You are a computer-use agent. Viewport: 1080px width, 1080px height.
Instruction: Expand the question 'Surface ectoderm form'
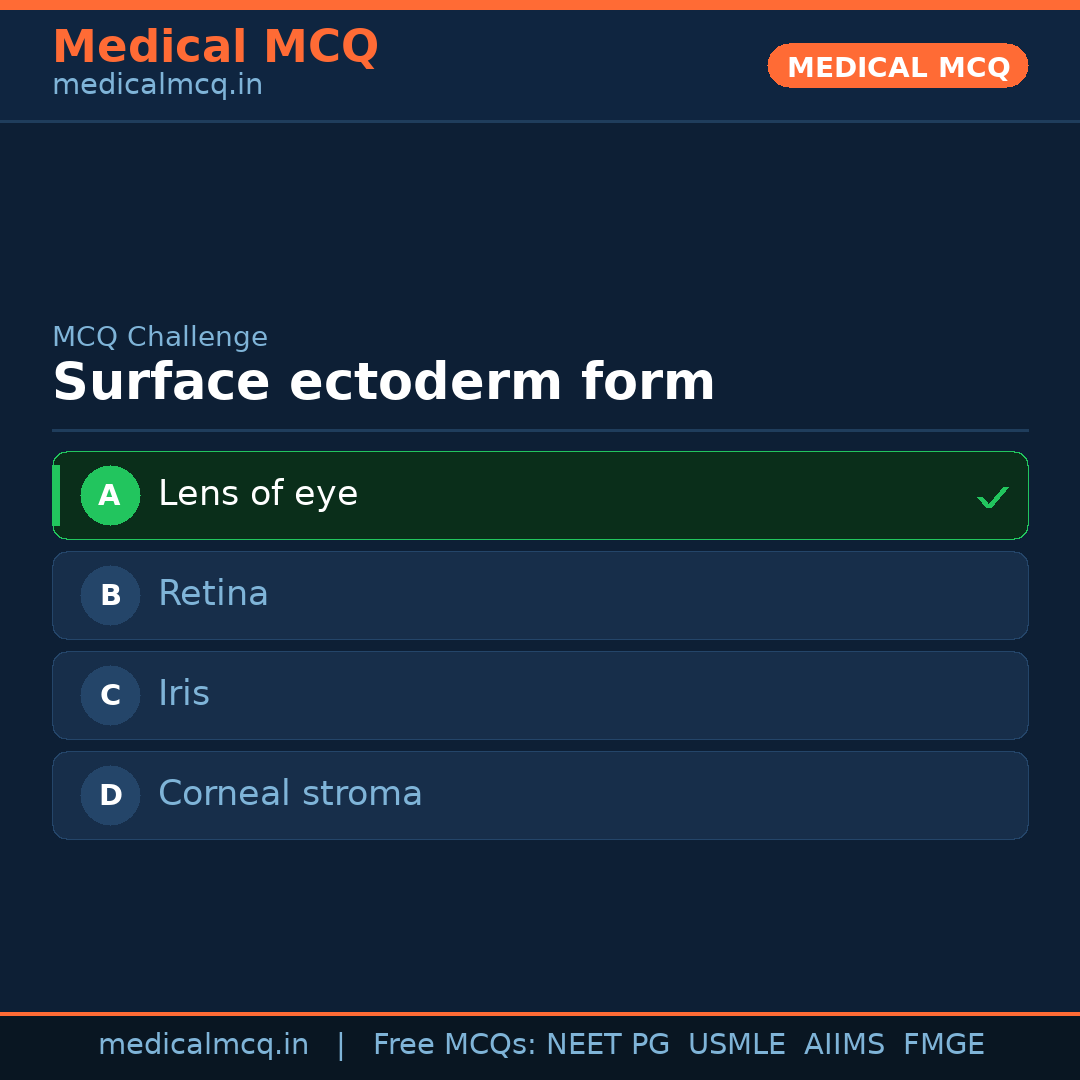click(384, 381)
